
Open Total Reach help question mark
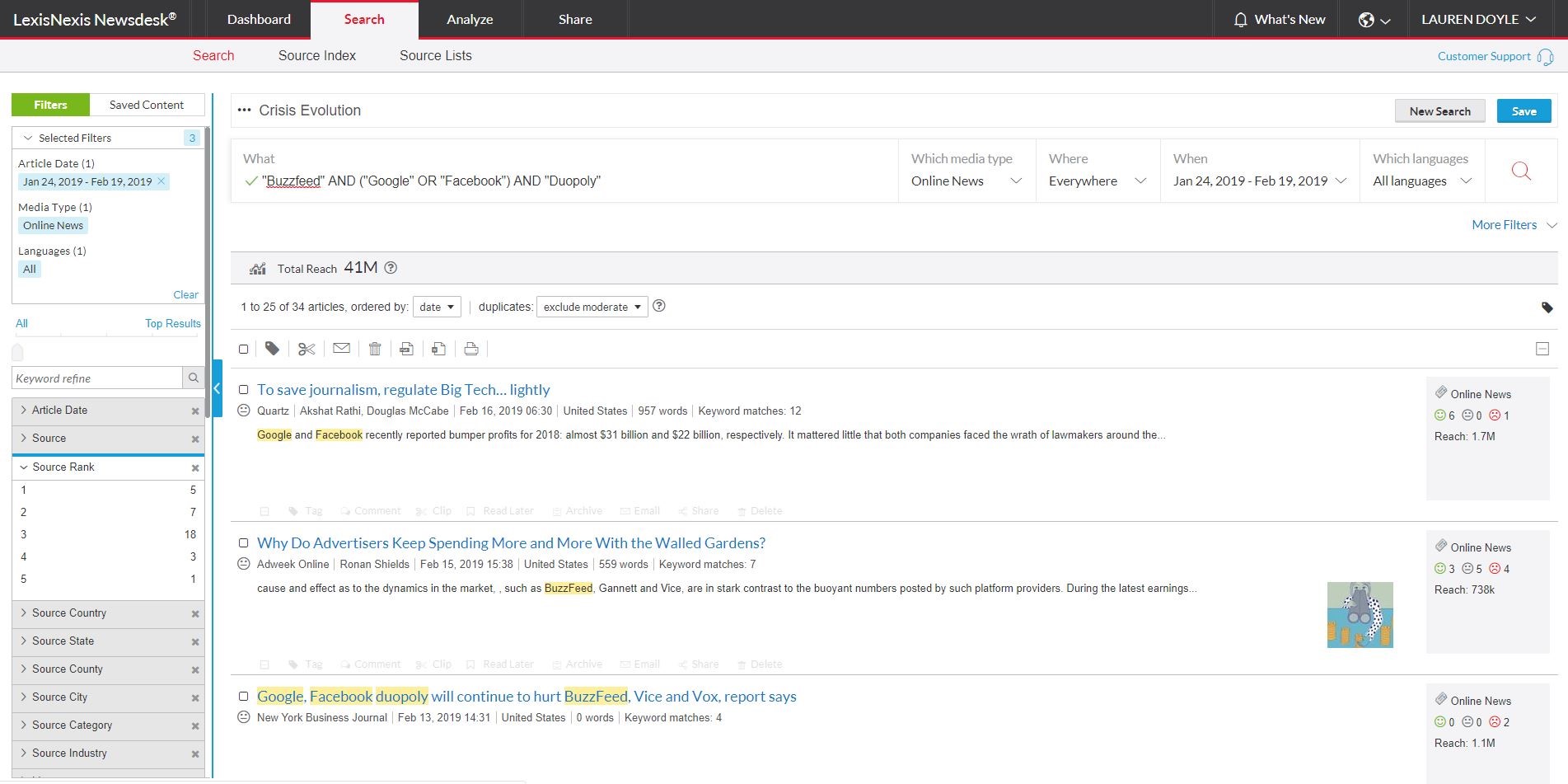pyautogui.click(x=391, y=268)
